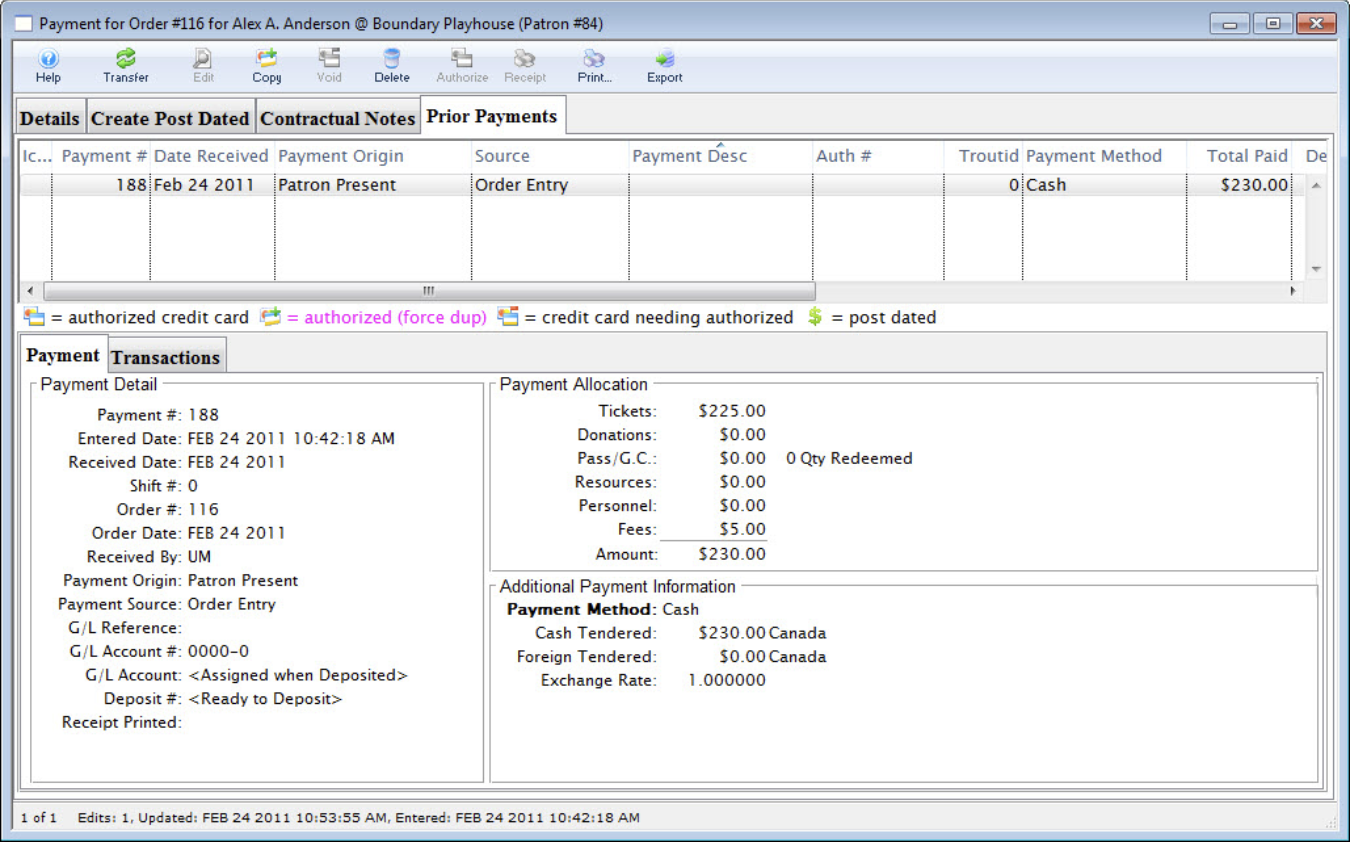
Task: Click the Ic... column header
Action: [36, 156]
